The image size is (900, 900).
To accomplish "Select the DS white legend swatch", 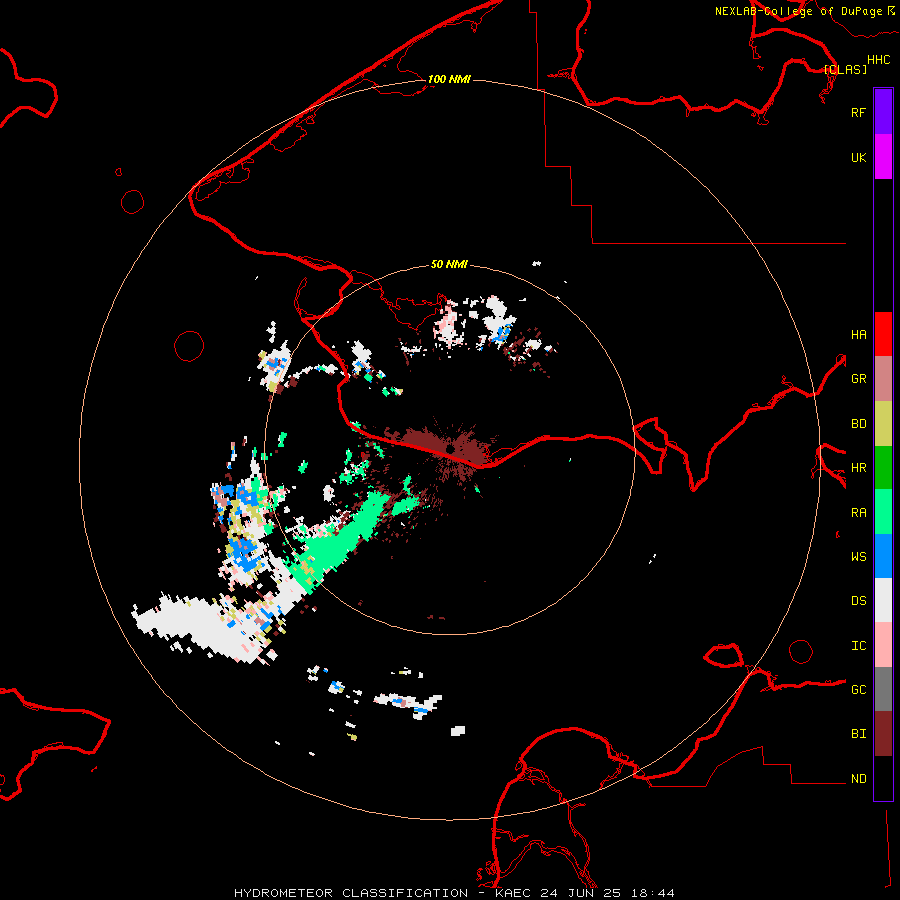I will (883, 600).
